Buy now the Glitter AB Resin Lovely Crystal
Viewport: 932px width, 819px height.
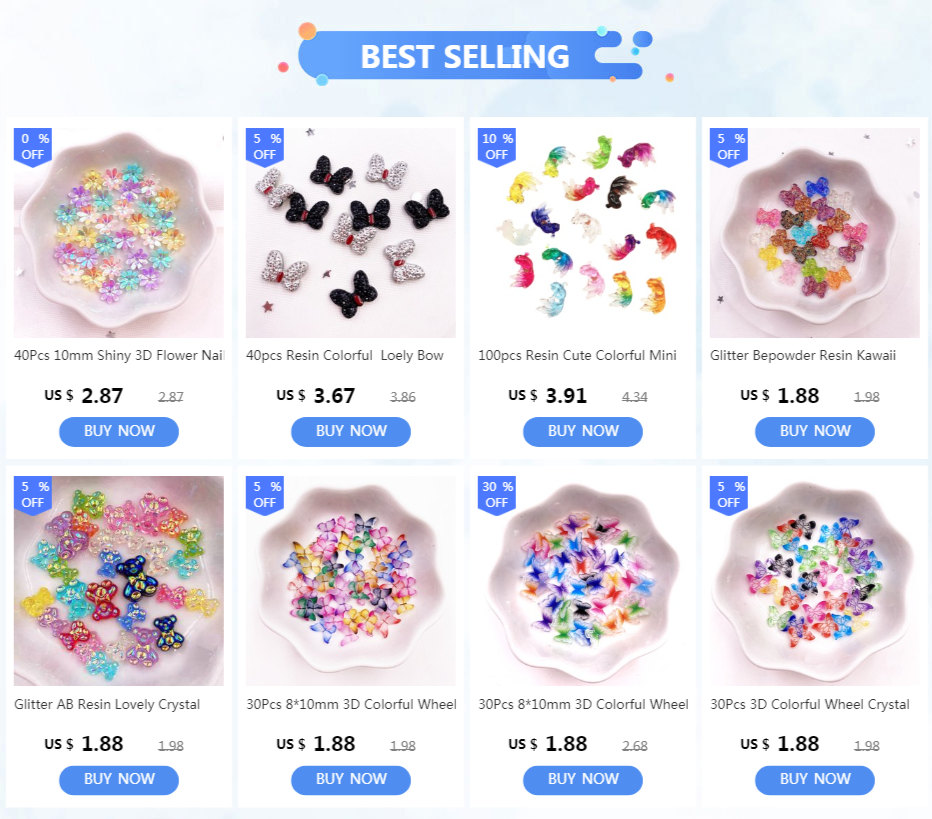119,780
